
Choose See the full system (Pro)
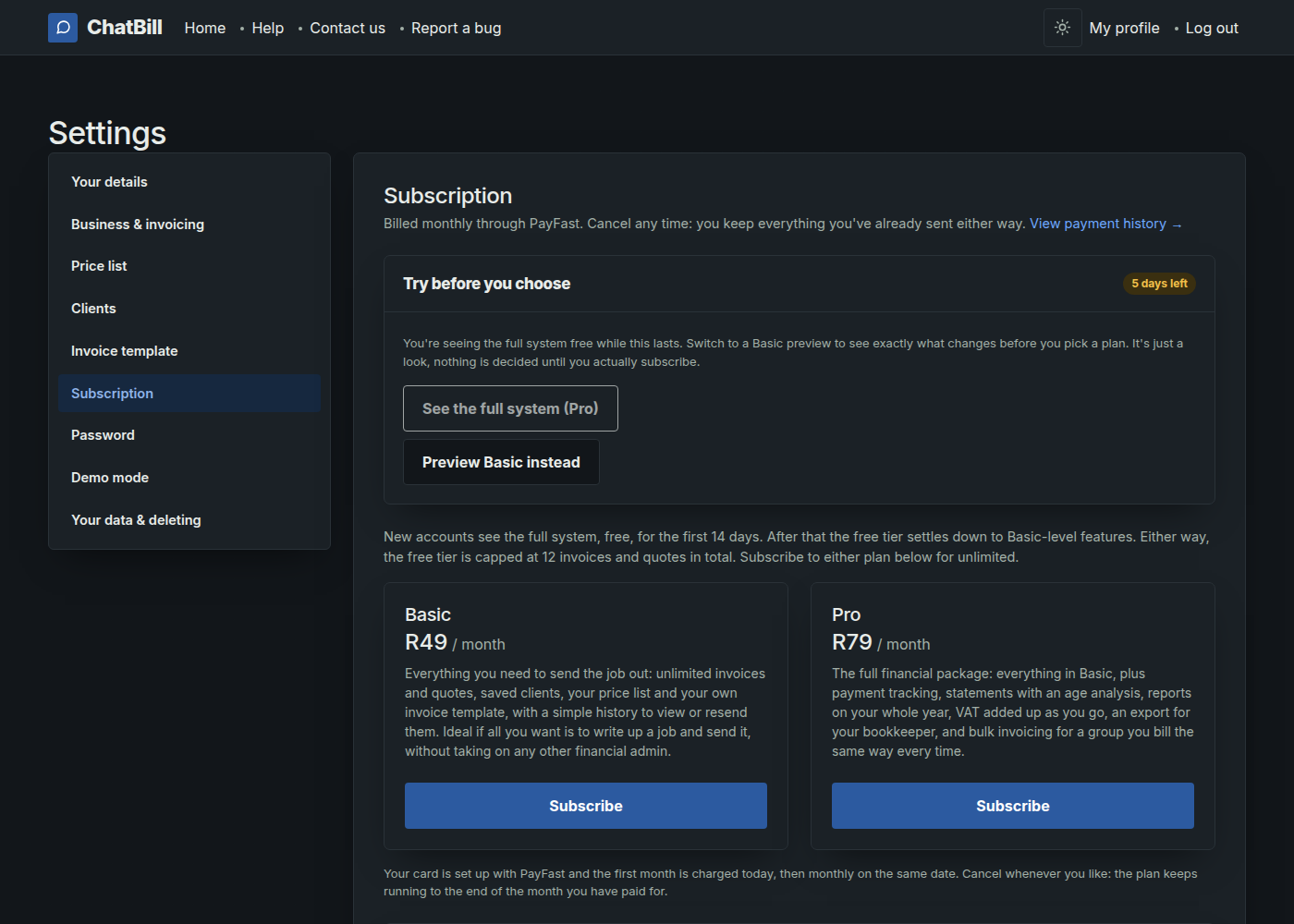510,408
